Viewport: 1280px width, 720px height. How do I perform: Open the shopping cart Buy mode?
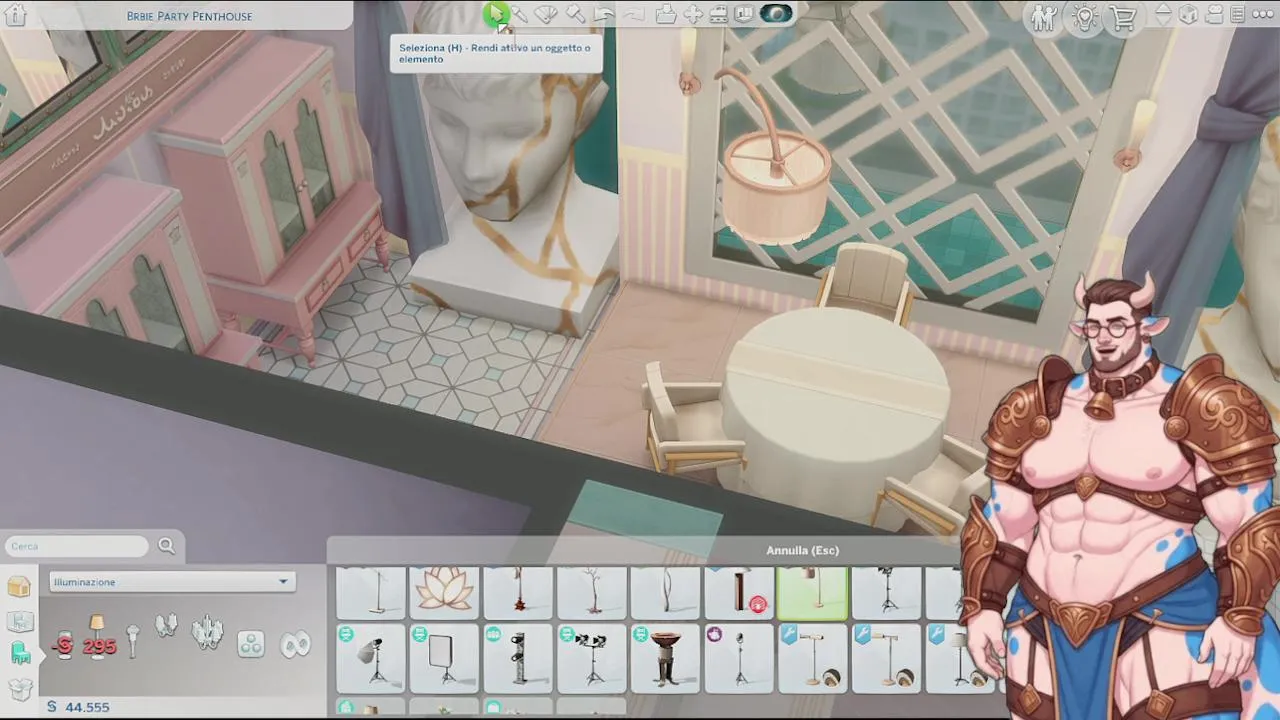tap(1123, 18)
